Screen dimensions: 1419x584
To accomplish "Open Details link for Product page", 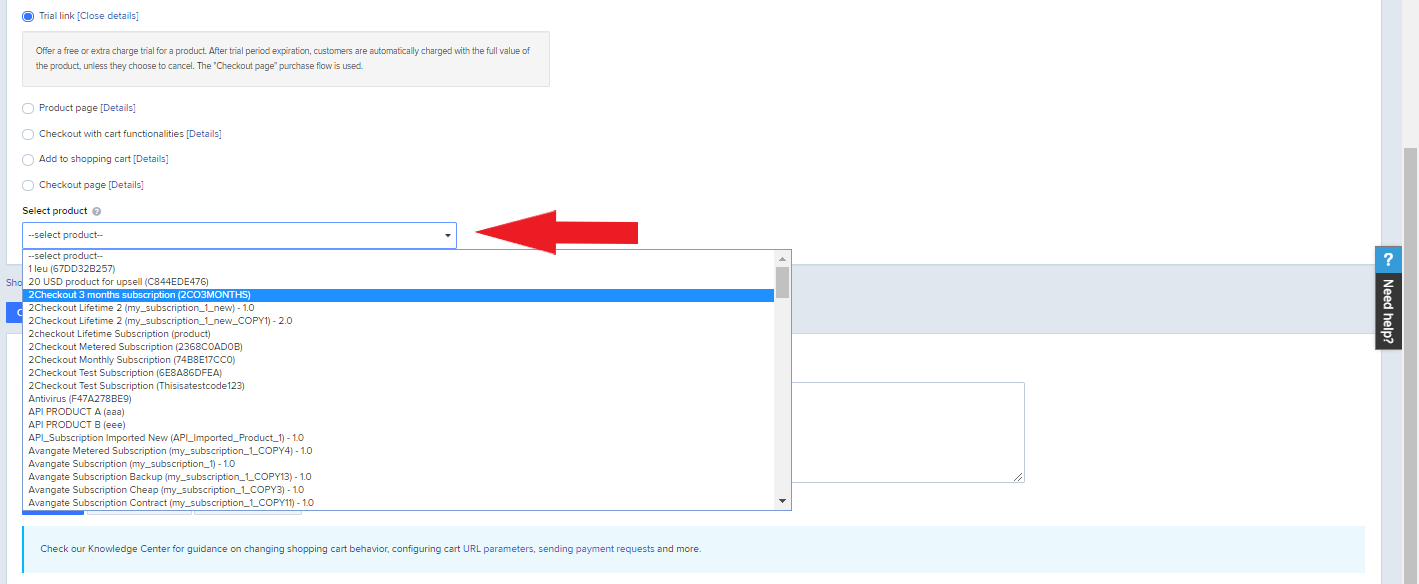I will click(118, 108).
